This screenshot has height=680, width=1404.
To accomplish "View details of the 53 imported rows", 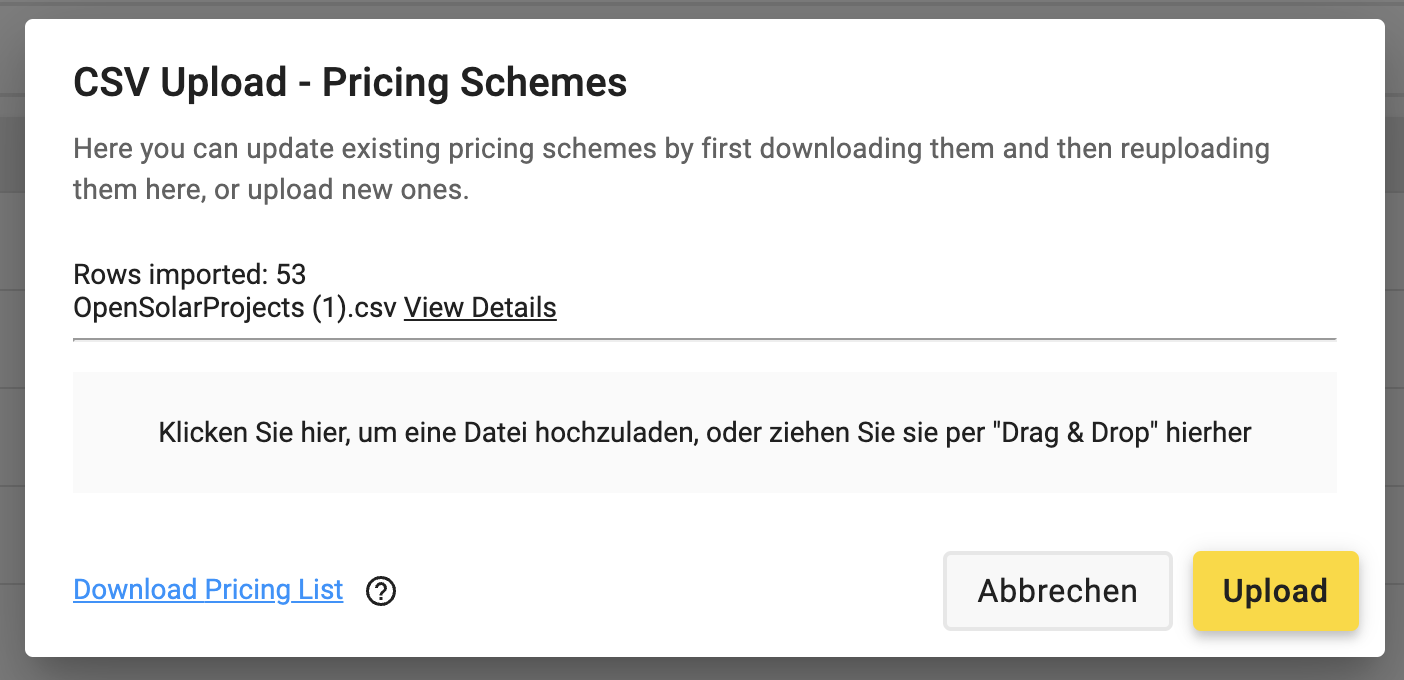I will coord(480,307).
